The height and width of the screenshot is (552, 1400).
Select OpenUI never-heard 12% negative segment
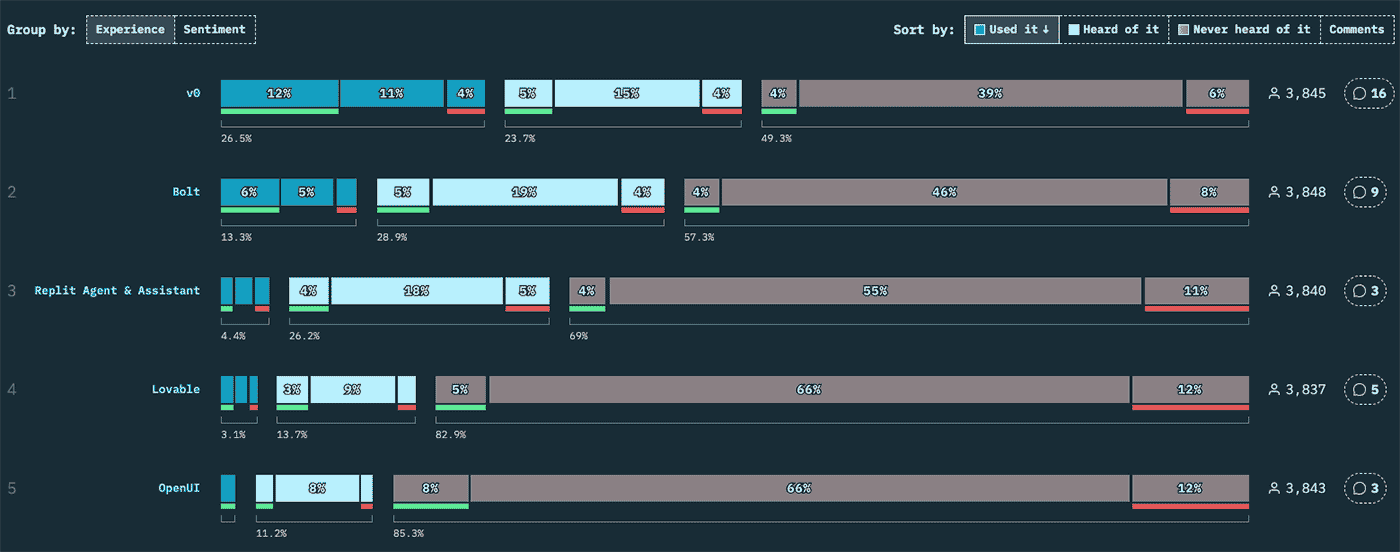click(1190, 488)
